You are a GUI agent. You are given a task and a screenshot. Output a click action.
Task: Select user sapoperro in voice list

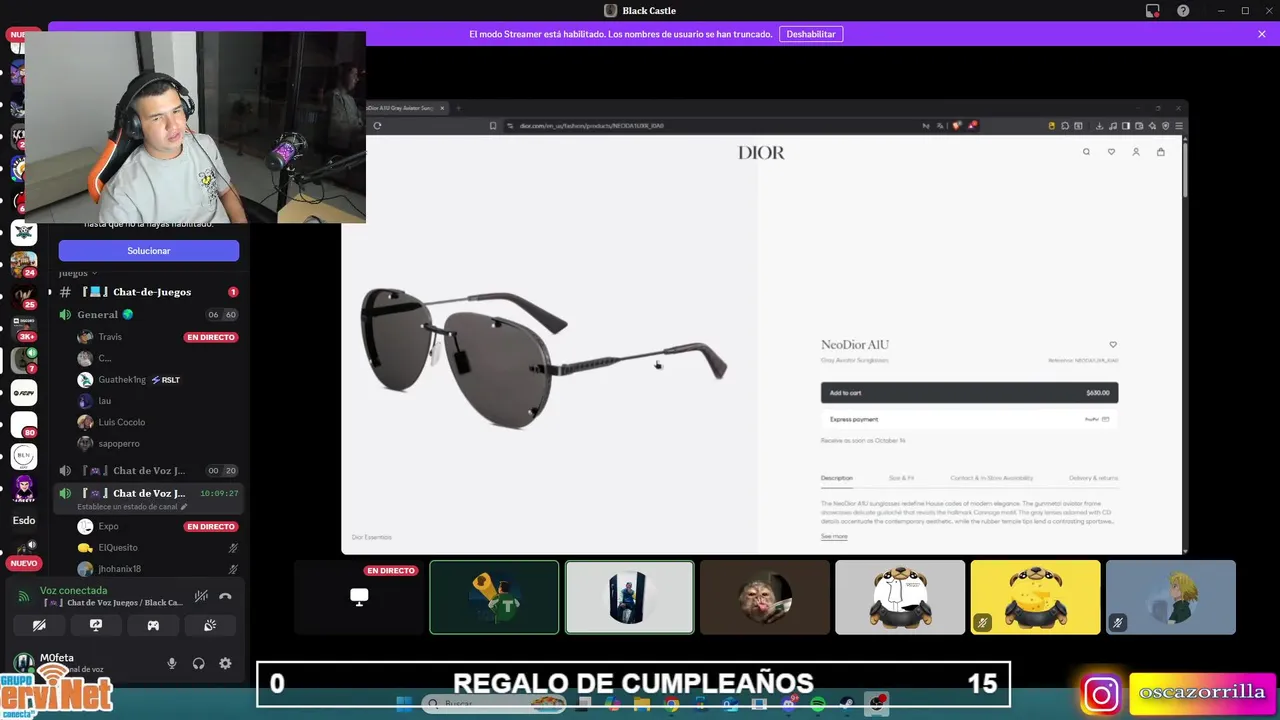click(x=156, y=443)
